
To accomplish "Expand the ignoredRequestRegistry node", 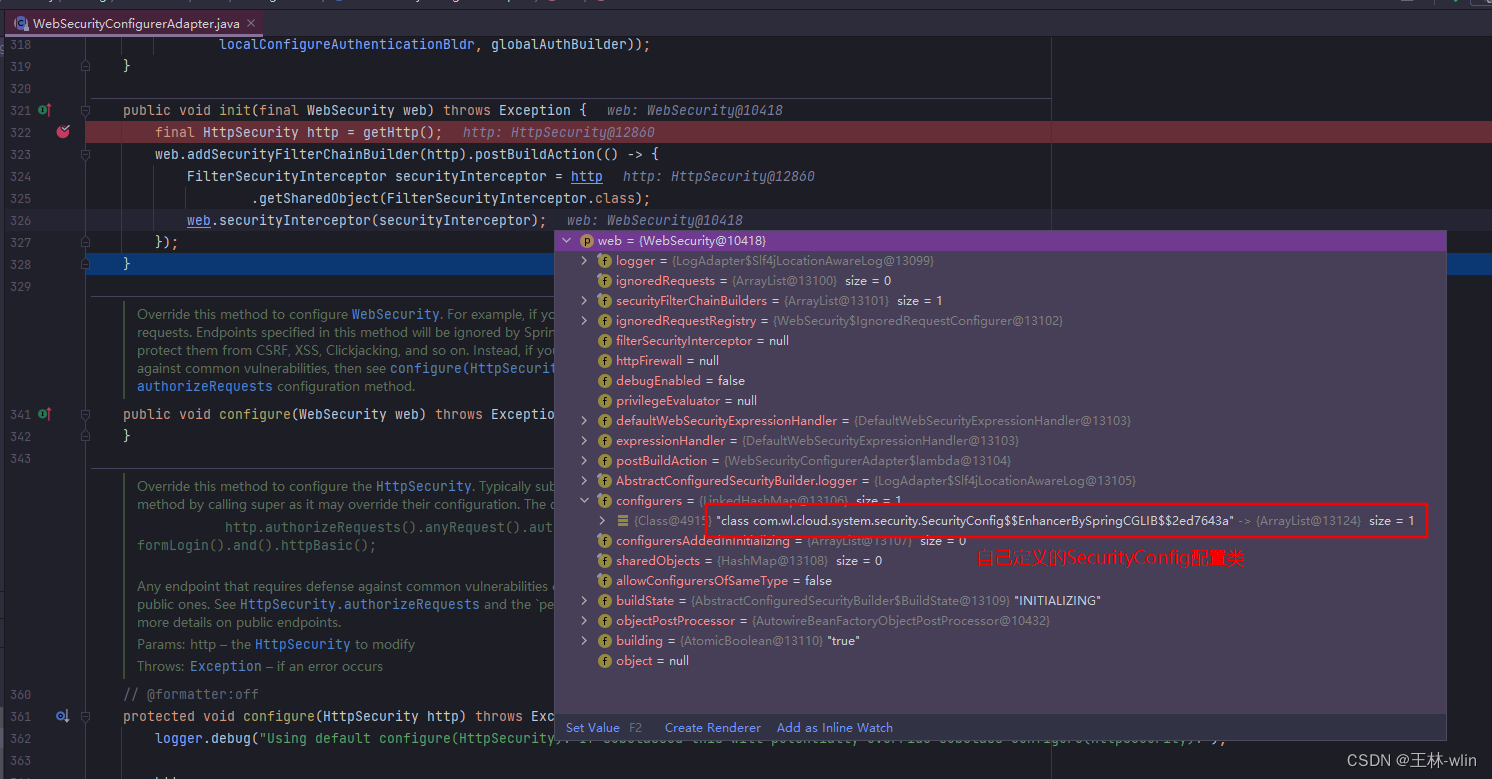I will coord(585,321).
